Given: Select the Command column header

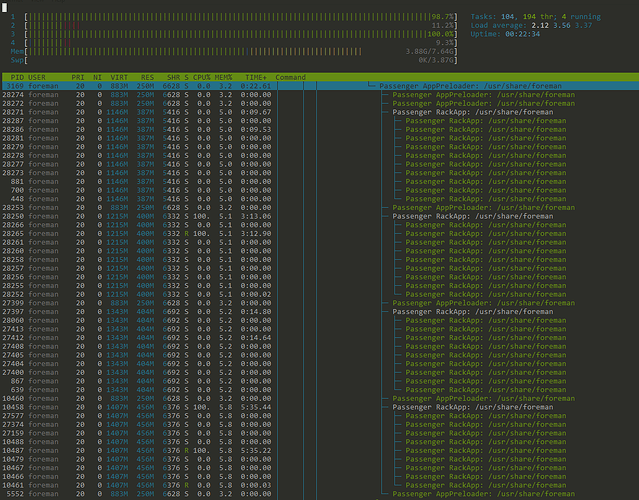Looking at the screenshot, I should (x=290, y=77).
